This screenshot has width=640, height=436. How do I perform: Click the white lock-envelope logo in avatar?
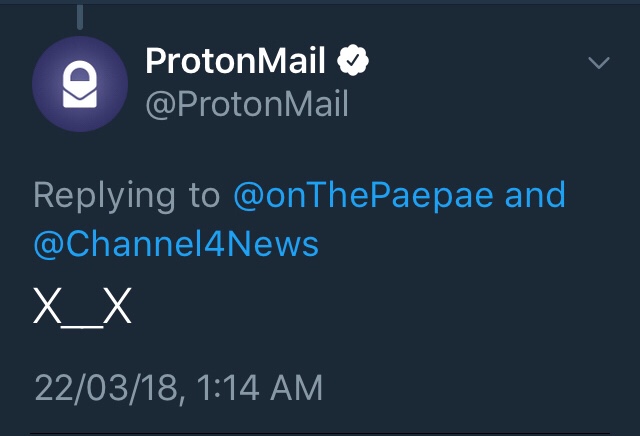(x=80, y=84)
